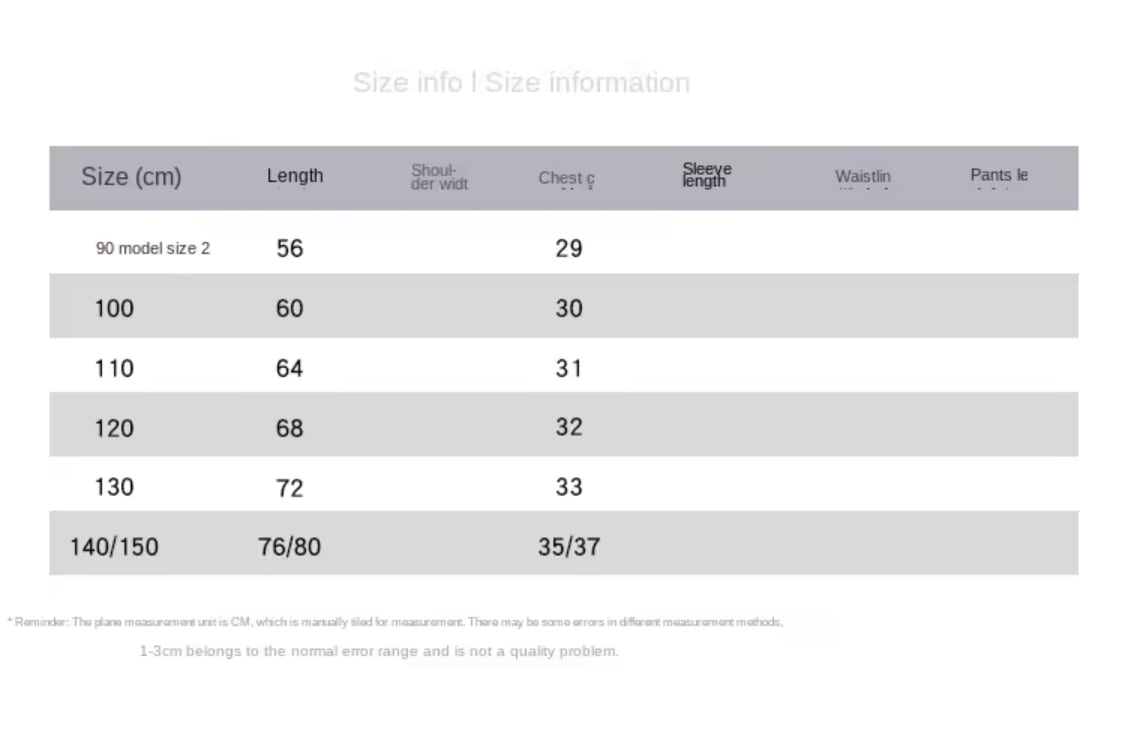1125x747 pixels.
Task: Click the "1-3cm belongs to the normal error range" note
Action: 379,651
